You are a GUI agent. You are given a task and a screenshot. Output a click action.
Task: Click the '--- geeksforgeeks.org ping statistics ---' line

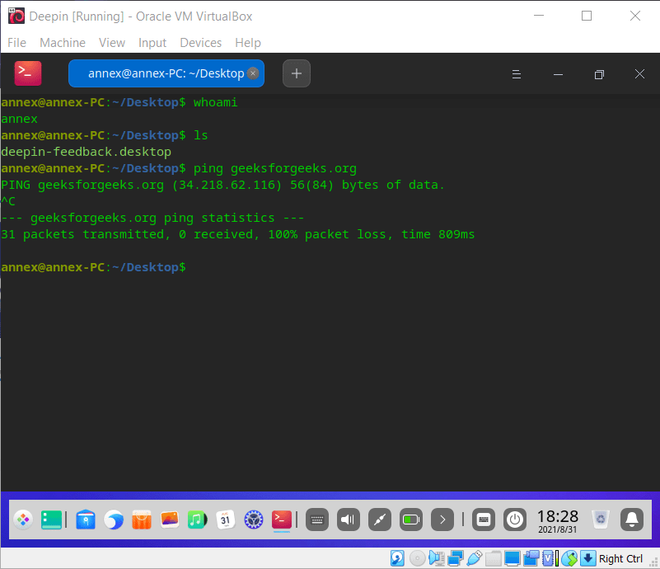(152, 218)
